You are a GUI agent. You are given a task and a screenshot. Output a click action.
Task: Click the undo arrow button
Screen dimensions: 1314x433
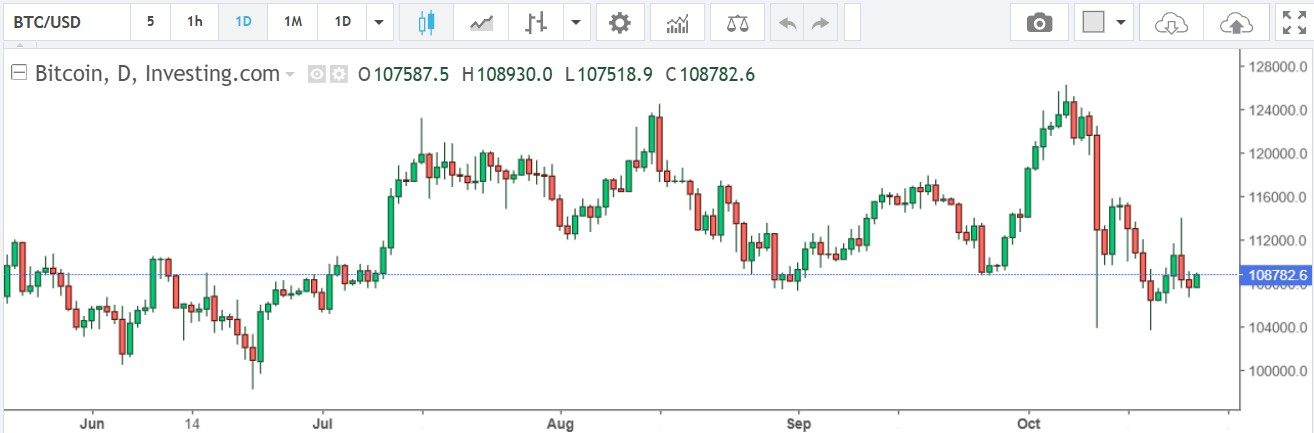788,22
